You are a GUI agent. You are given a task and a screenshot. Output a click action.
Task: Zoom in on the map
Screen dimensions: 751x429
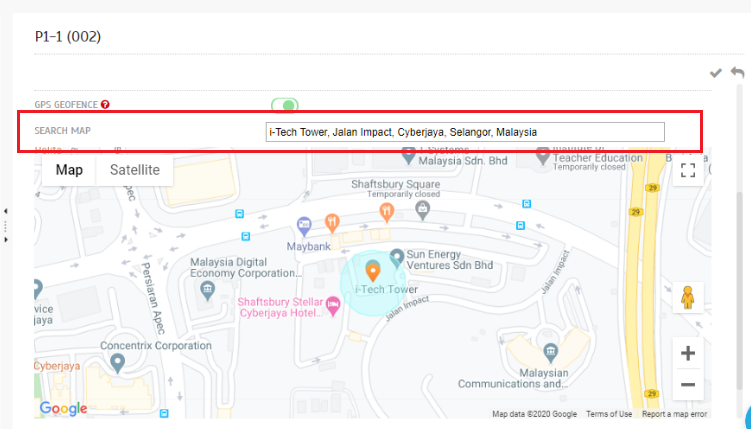tap(688, 353)
